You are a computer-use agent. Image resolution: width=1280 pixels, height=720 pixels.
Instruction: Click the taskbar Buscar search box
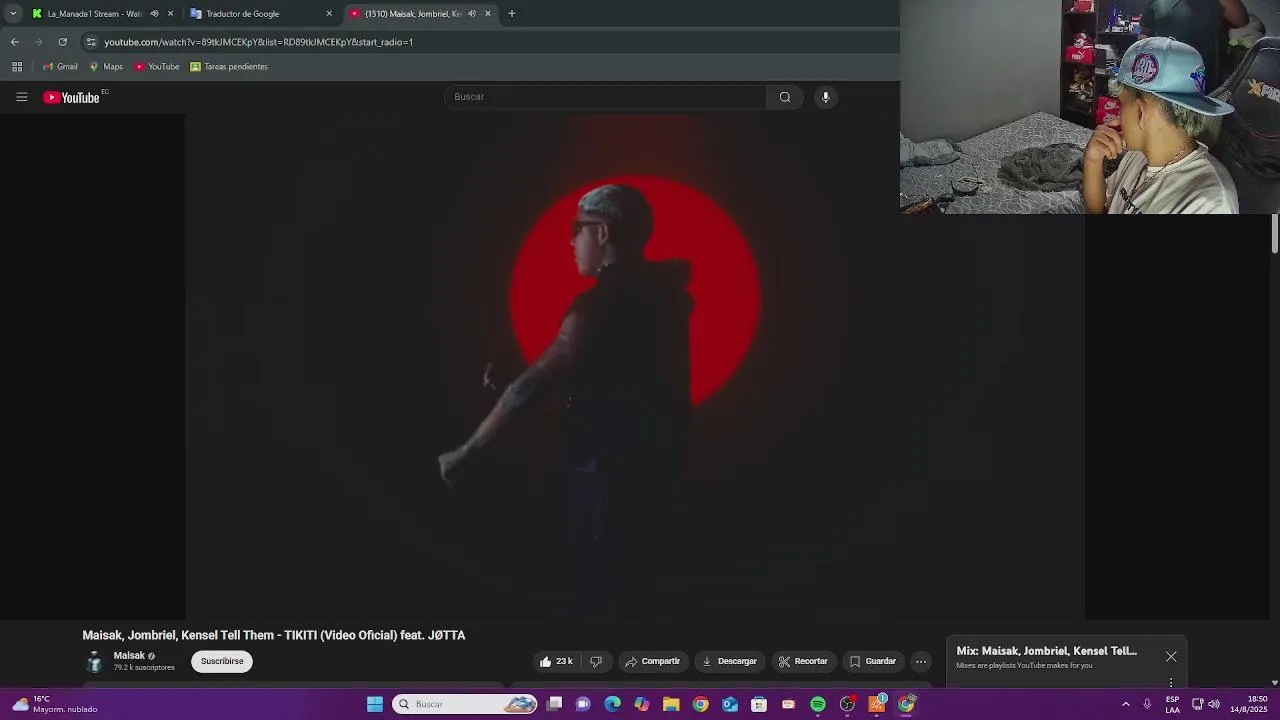[x=465, y=704]
